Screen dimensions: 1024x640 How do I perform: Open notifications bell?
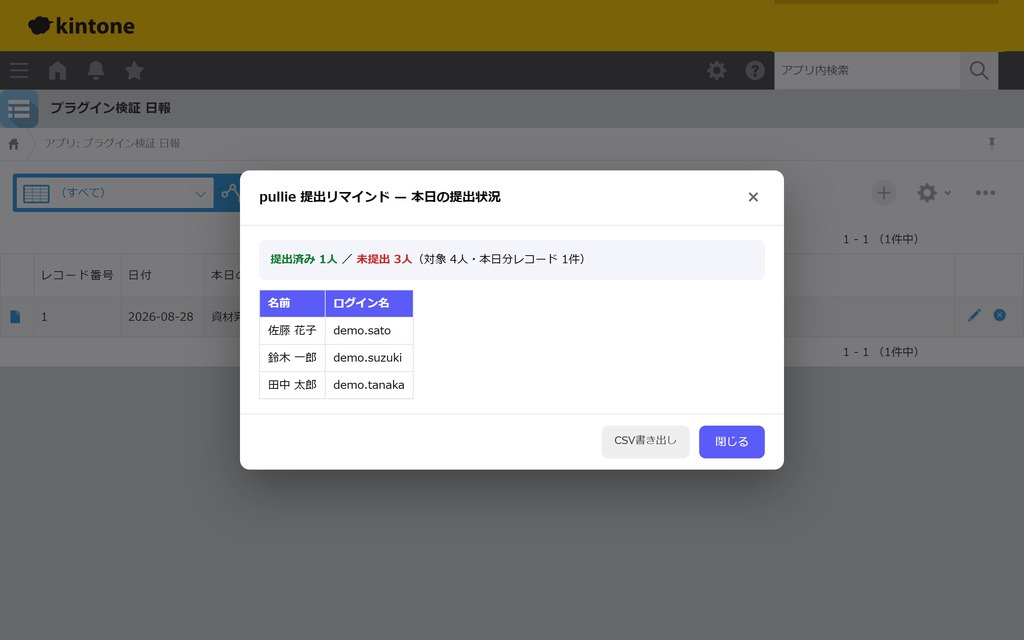[x=96, y=71]
